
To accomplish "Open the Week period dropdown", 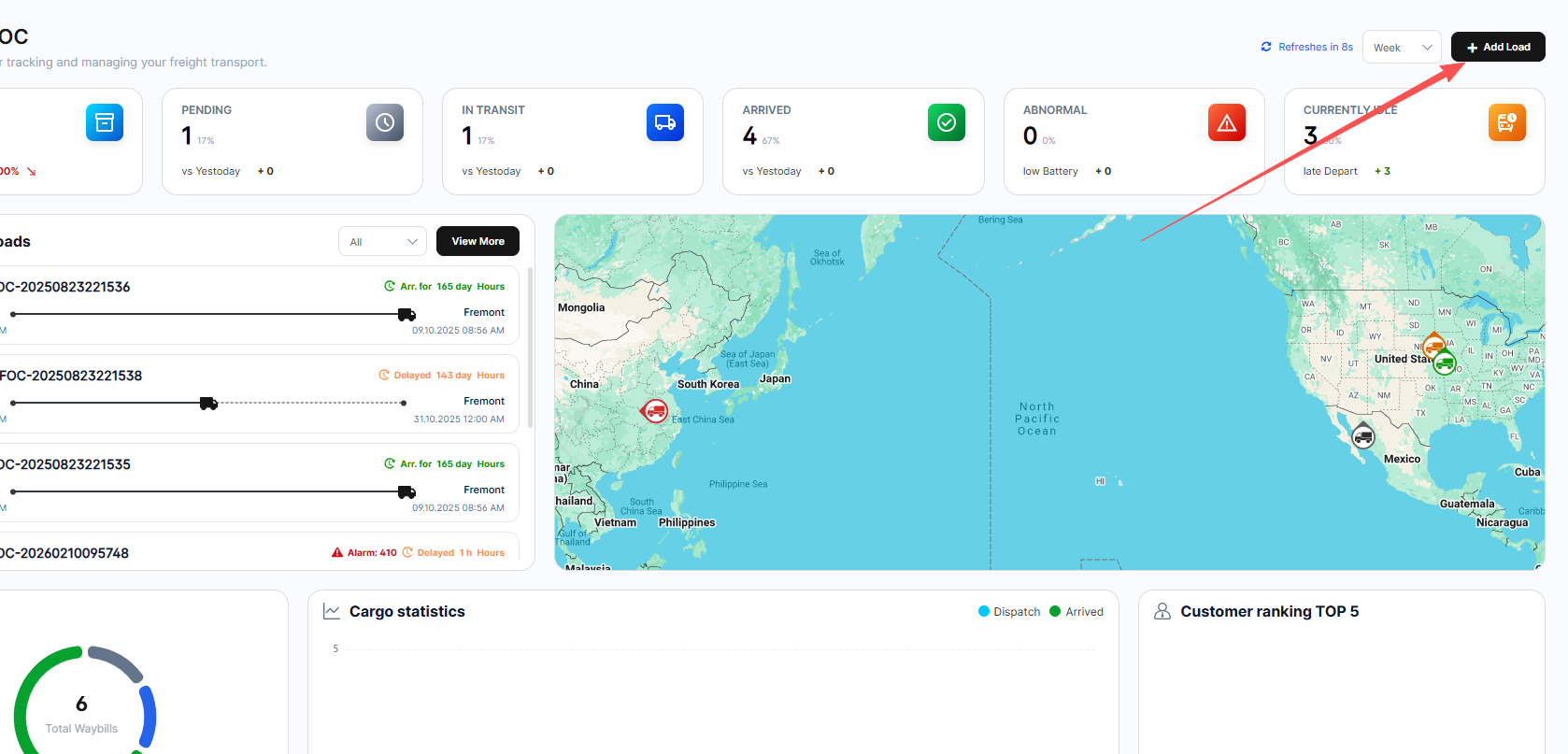I will 1402,47.
